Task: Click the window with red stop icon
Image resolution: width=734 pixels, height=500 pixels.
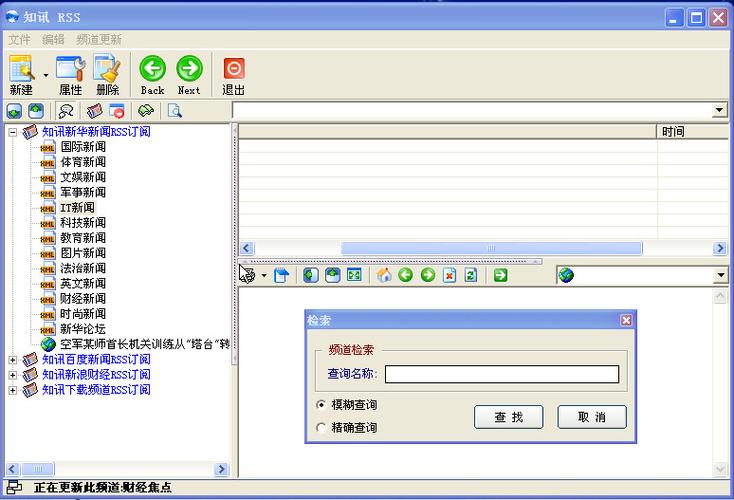Action: (117, 111)
